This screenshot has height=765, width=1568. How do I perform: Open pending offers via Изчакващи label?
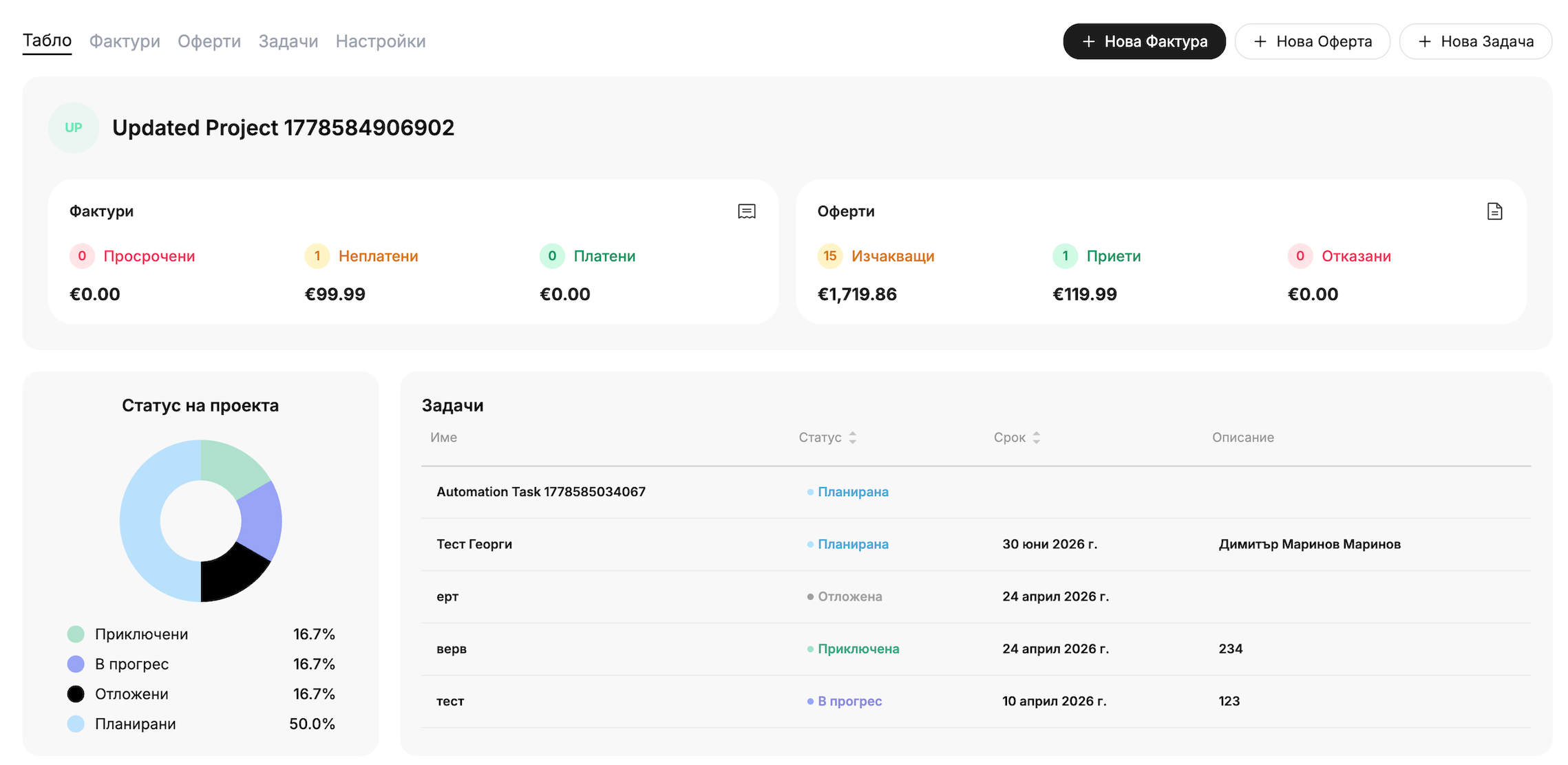pos(893,256)
